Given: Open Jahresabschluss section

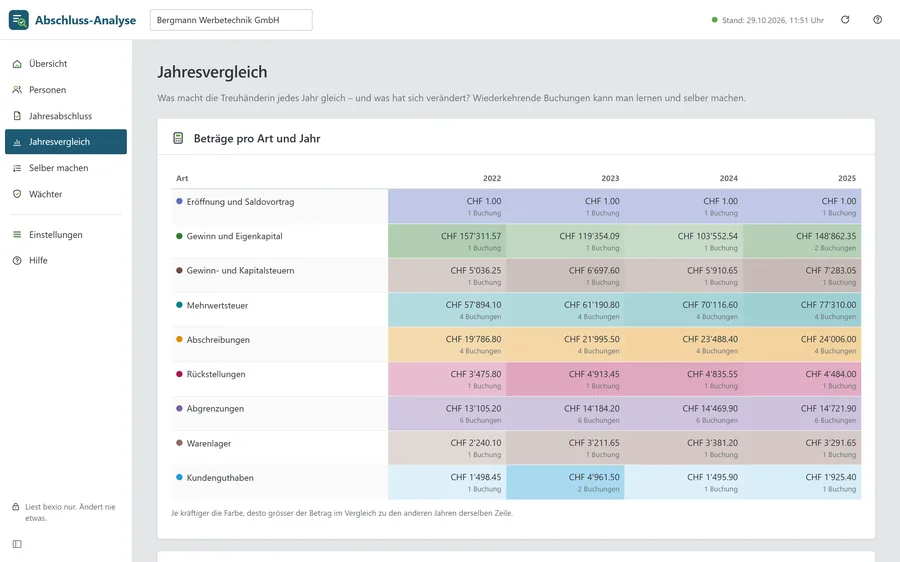Looking at the screenshot, I should pos(66,116).
